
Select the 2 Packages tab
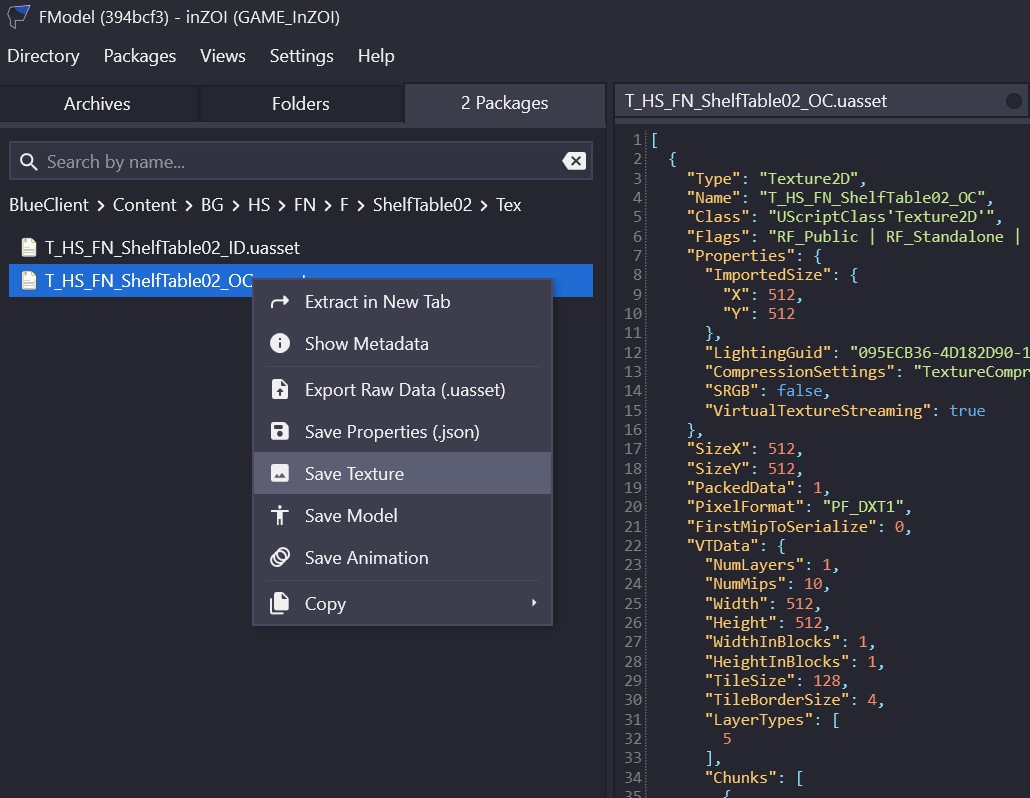pyautogui.click(x=504, y=103)
